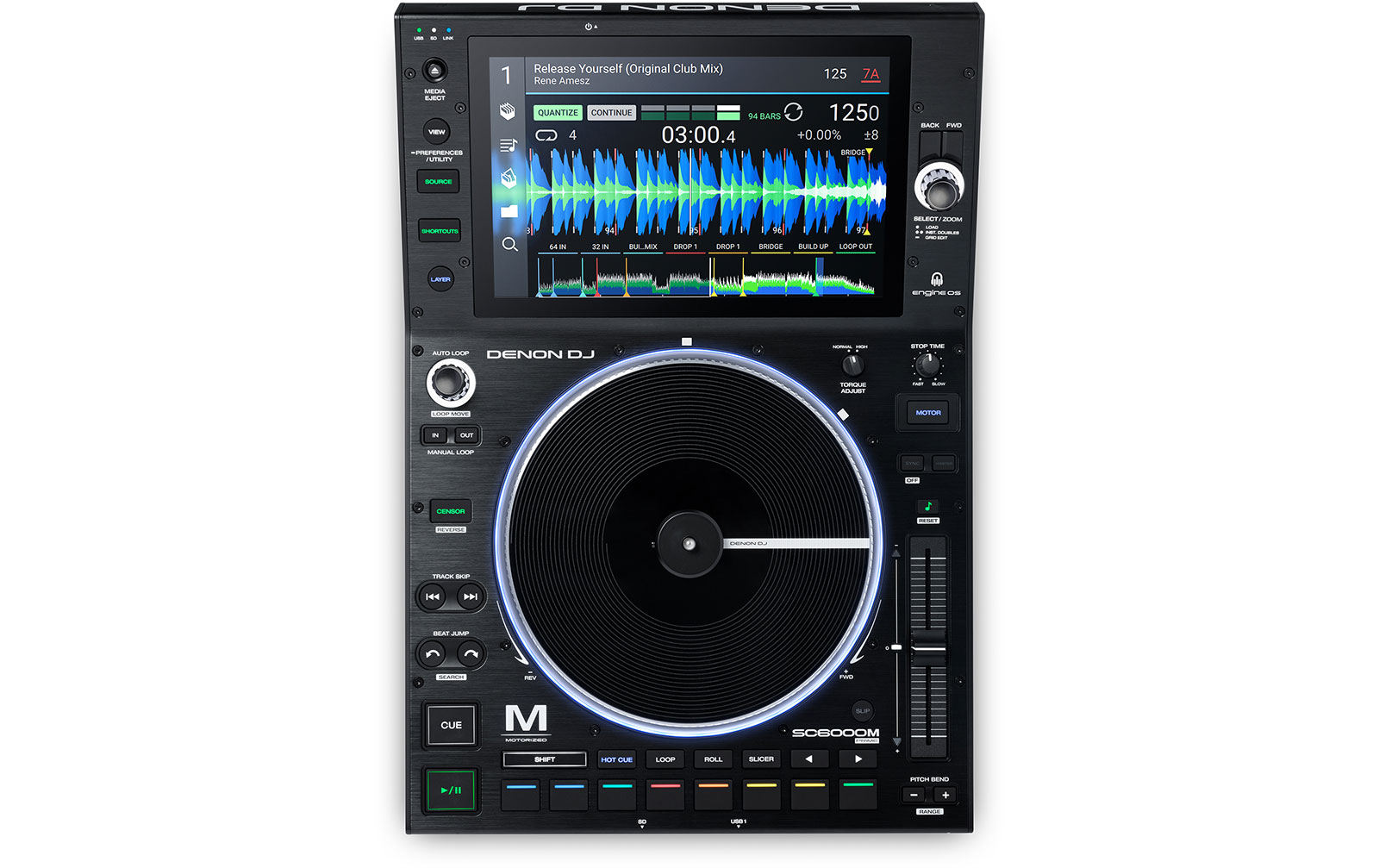Tap the red 7A key indicator
Screen dimensions: 1379x868
click(871, 74)
